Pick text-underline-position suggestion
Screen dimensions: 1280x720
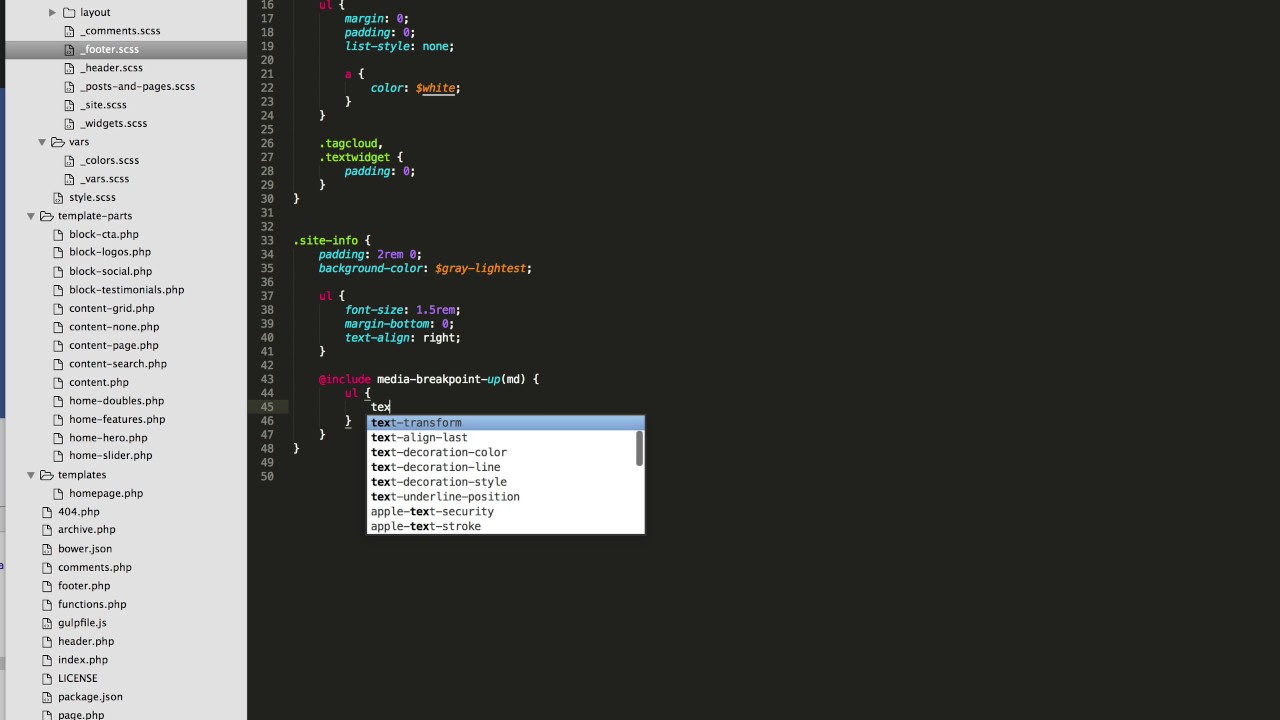coord(504,497)
